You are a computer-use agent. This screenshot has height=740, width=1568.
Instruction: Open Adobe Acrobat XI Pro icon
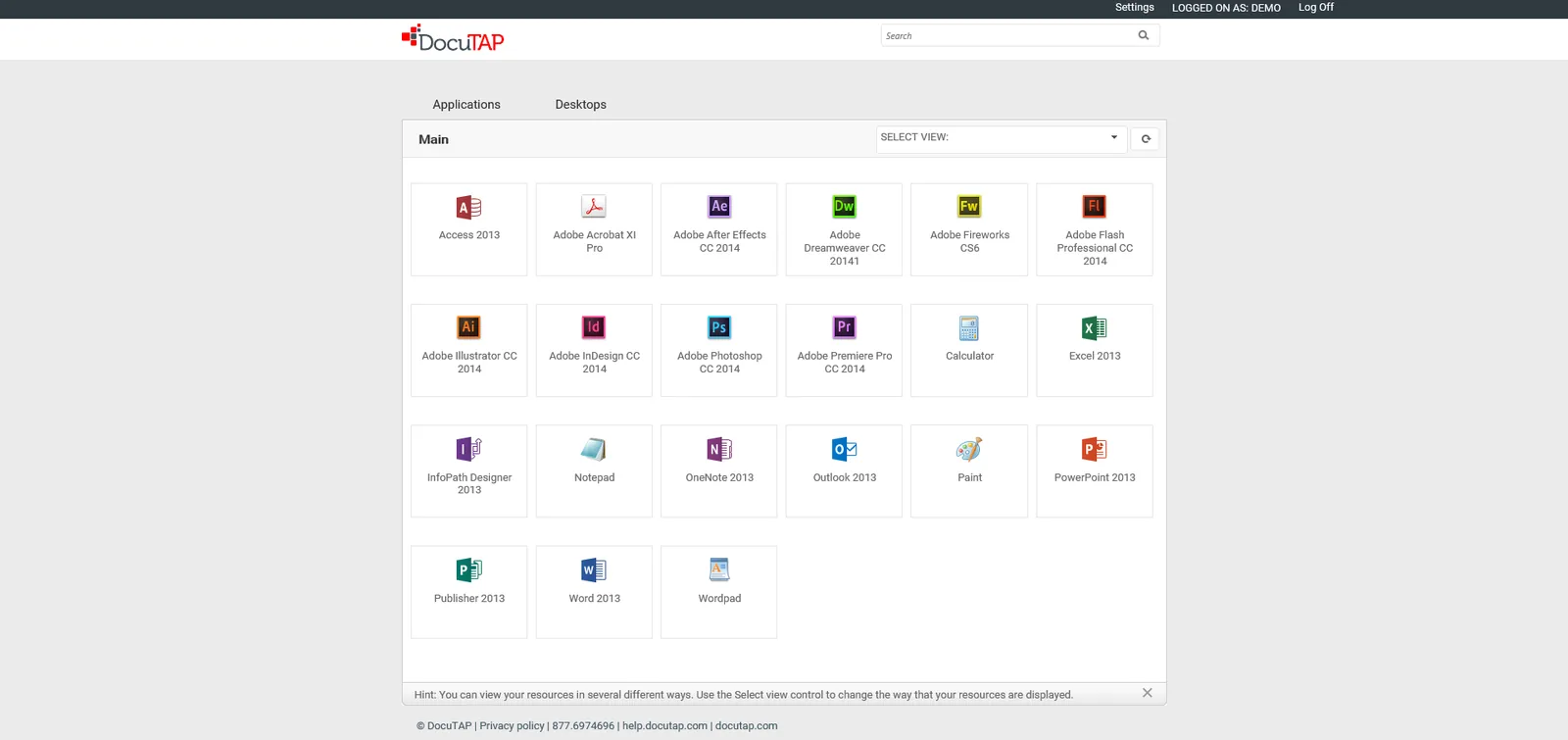594,207
